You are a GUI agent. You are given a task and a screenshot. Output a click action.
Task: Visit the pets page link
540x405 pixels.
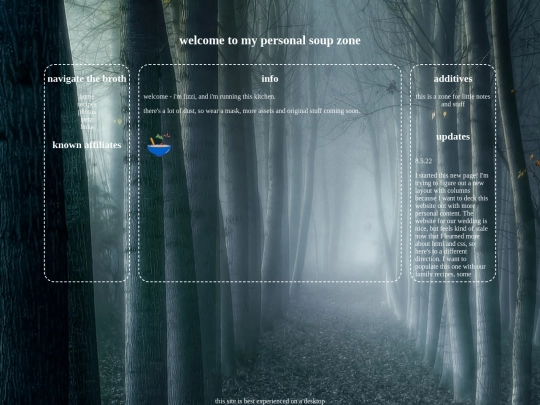click(x=87, y=120)
